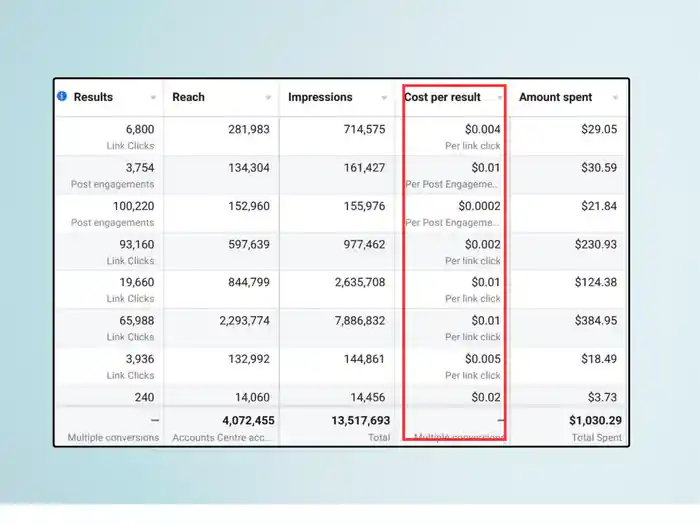
Task: Click the $1,030.29 total spent
Action: (x=596, y=421)
